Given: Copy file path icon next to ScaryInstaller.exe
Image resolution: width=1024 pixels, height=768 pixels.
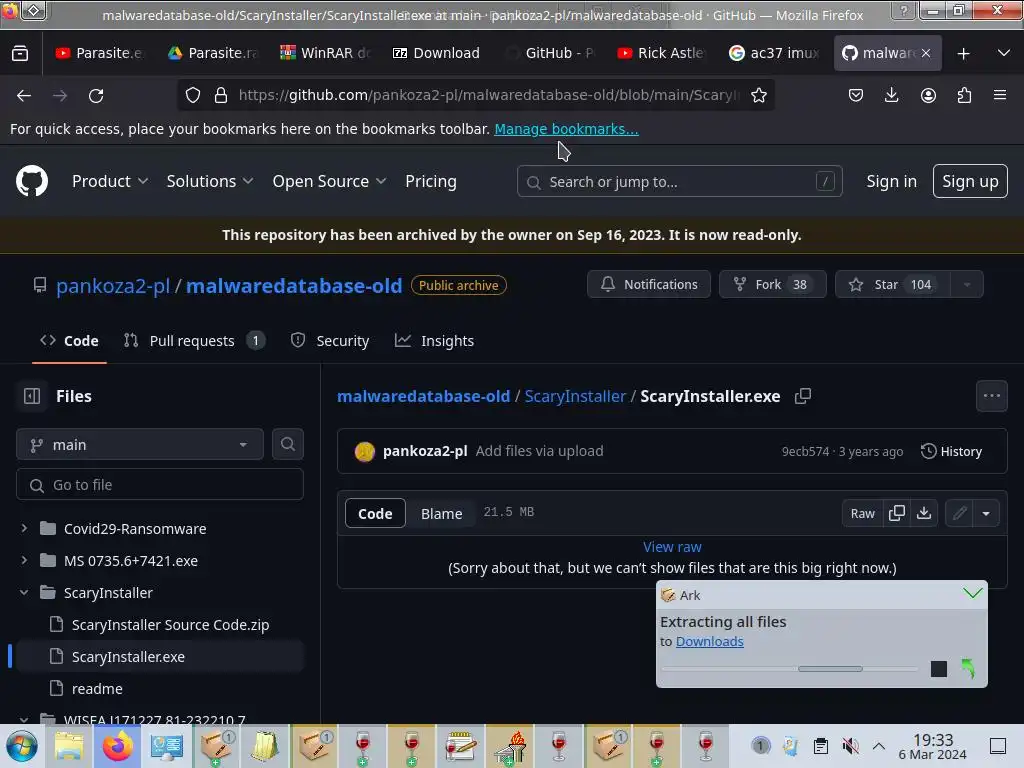Looking at the screenshot, I should click(803, 396).
